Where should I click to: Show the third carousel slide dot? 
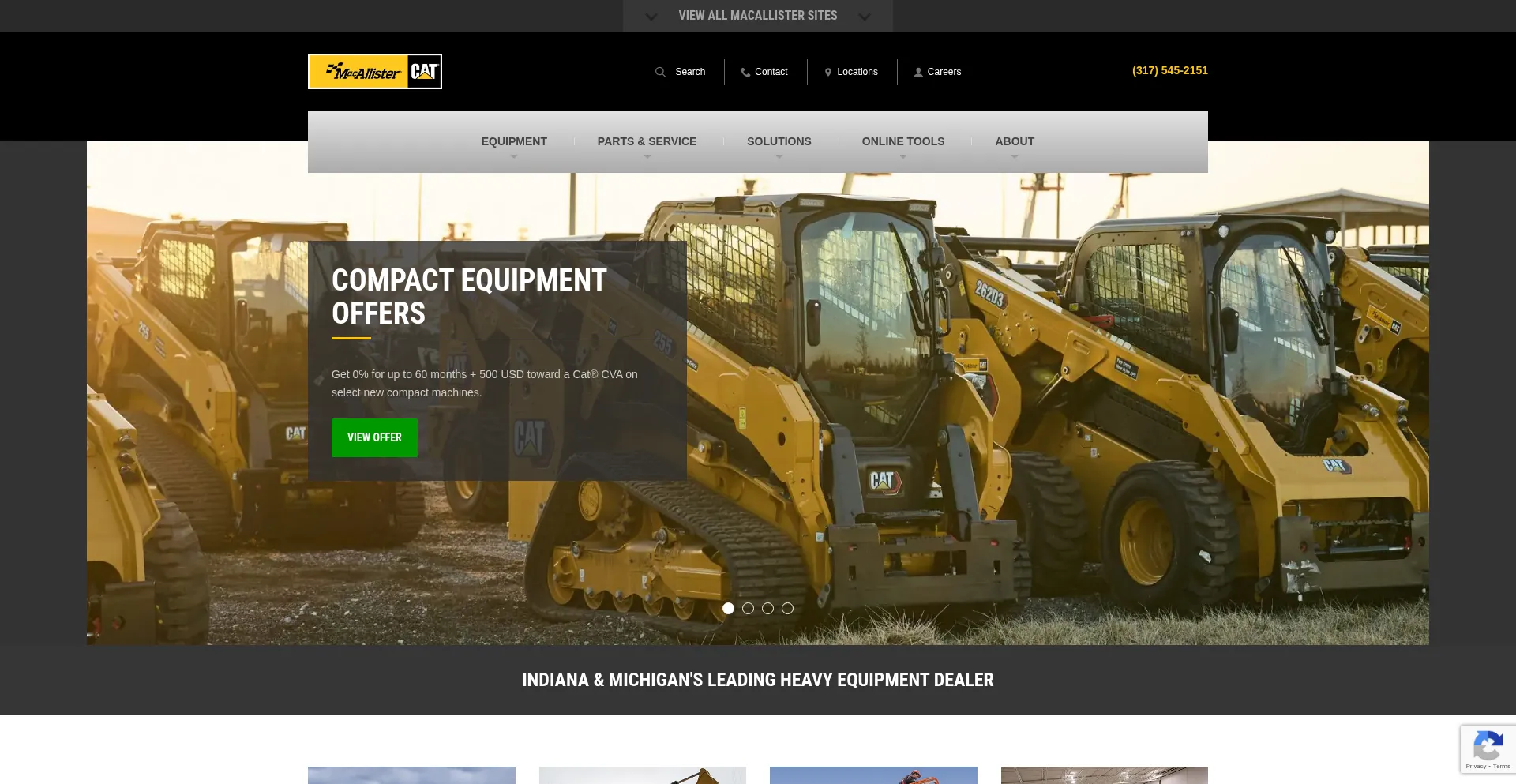click(x=767, y=609)
